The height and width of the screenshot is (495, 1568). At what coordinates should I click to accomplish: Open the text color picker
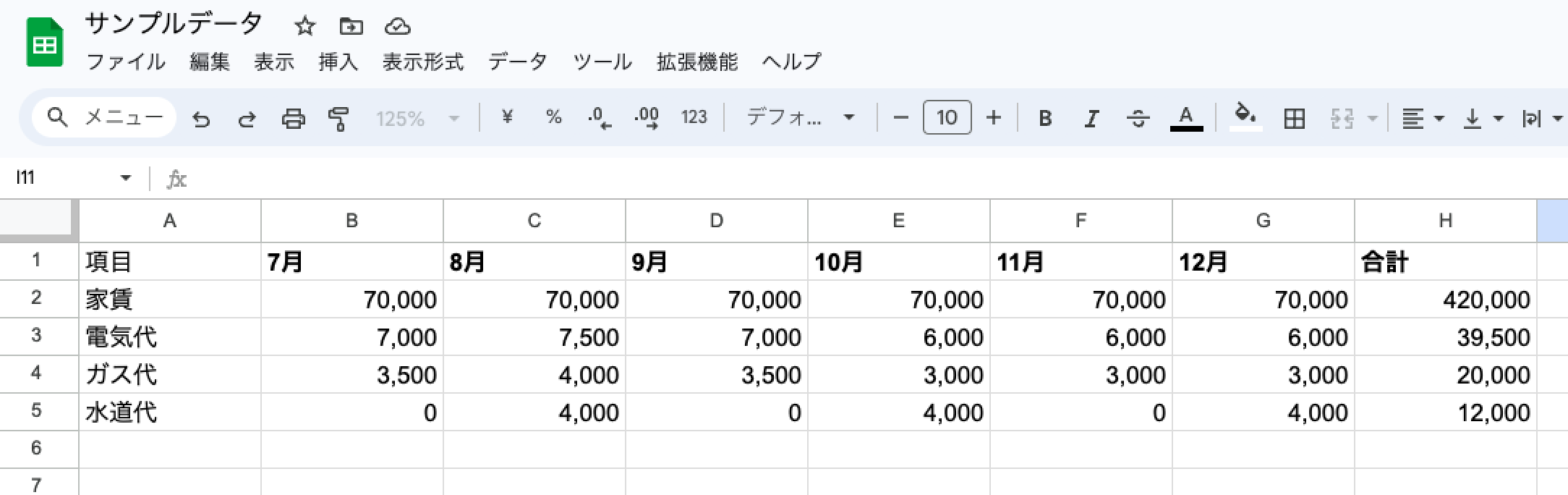click(1186, 118)
